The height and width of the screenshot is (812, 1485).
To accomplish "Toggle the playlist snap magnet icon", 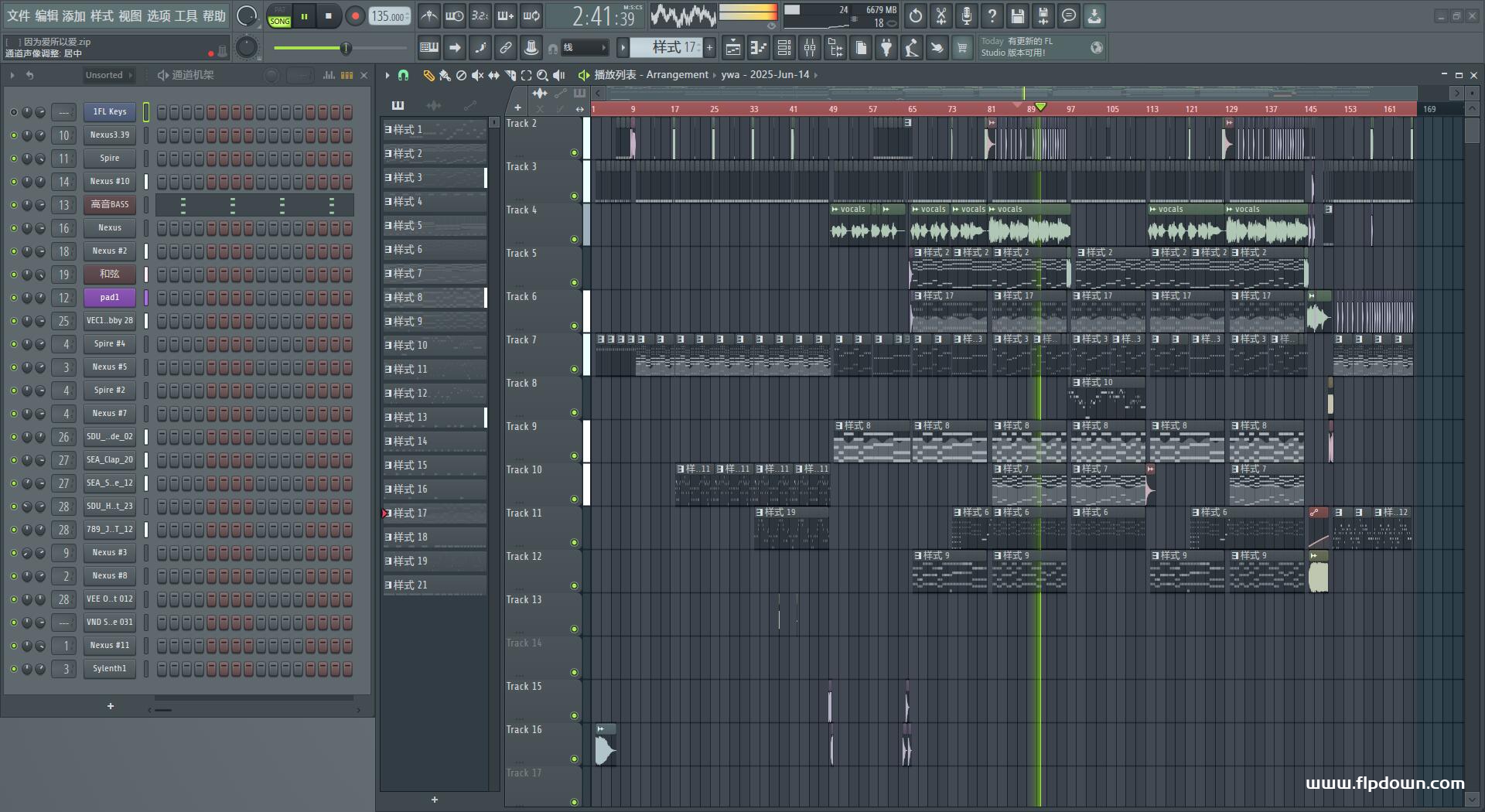I will tap(403, 75).
